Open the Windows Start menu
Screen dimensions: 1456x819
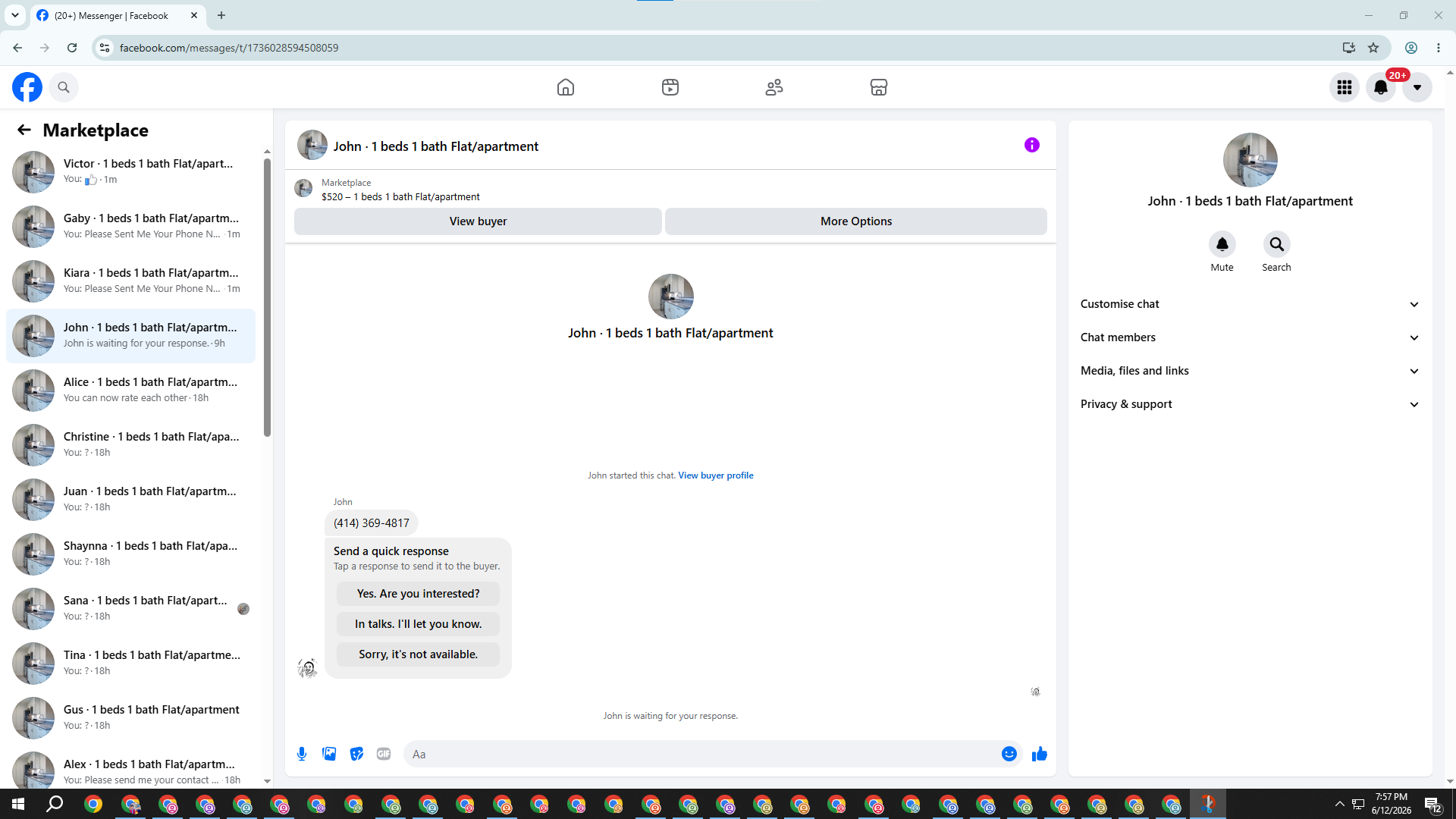18,804
